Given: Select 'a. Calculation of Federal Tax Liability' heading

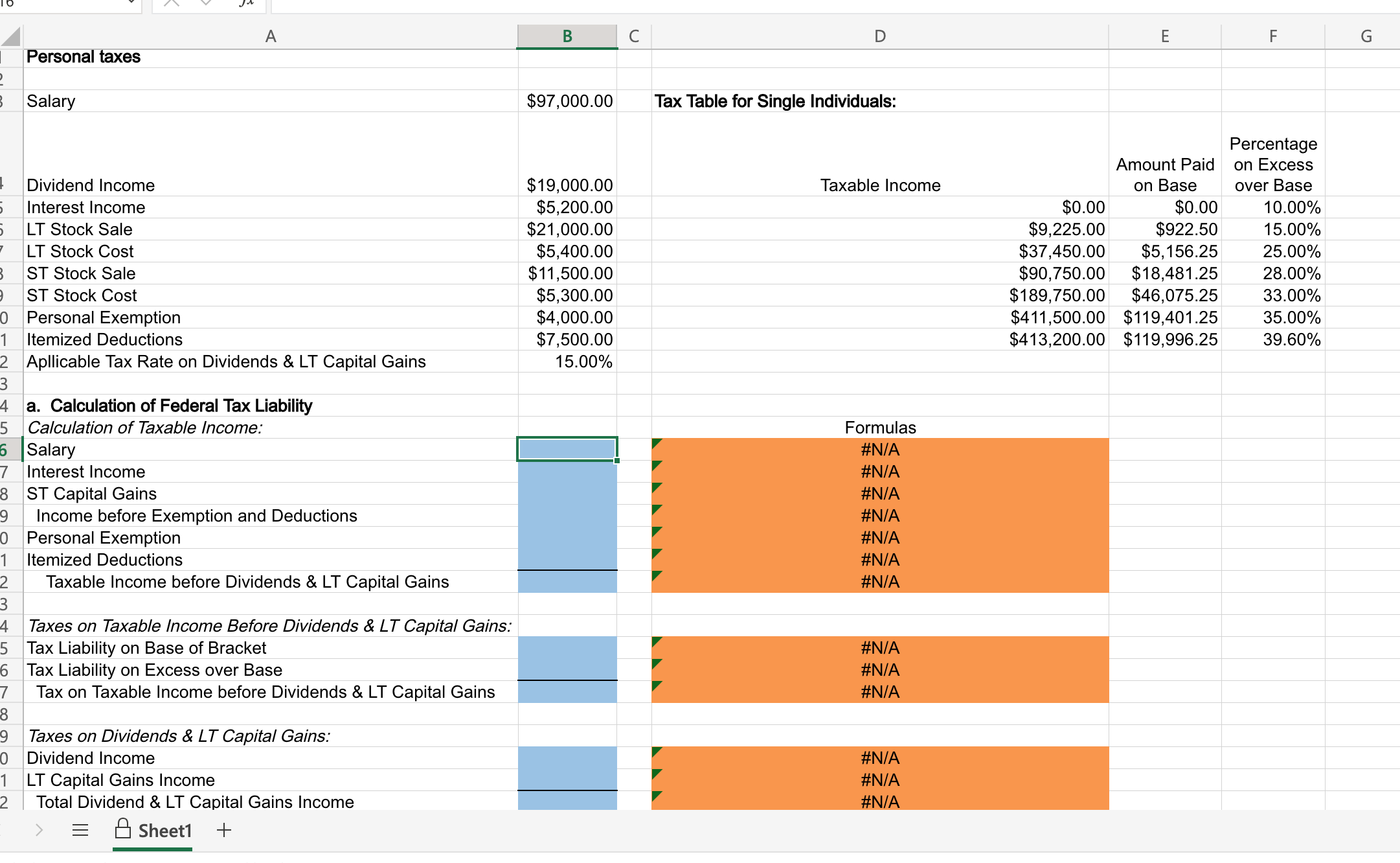Looking at the screenshot, I should [x=169, y=406].
